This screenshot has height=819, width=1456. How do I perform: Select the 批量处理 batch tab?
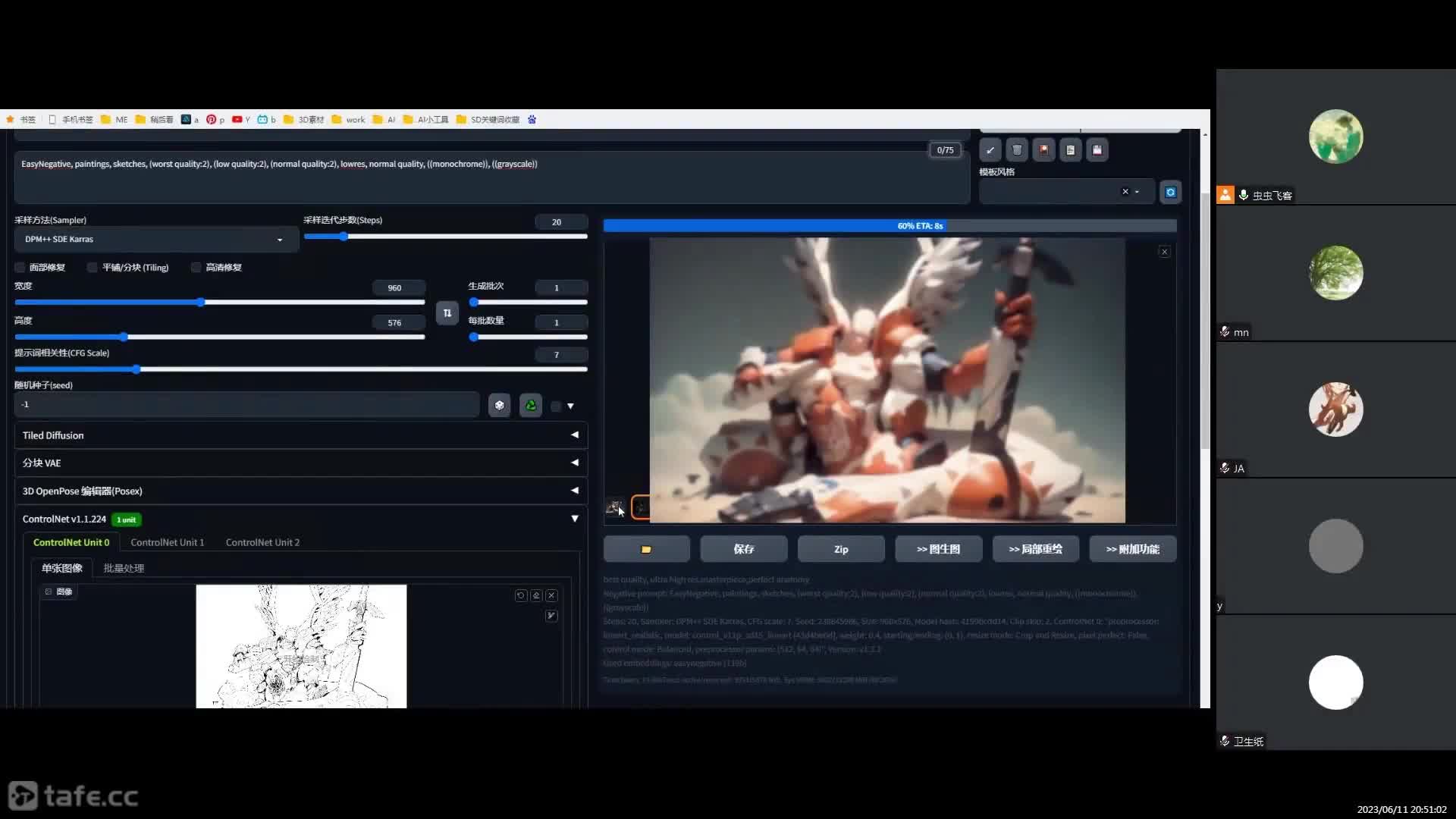pos(124,568)
